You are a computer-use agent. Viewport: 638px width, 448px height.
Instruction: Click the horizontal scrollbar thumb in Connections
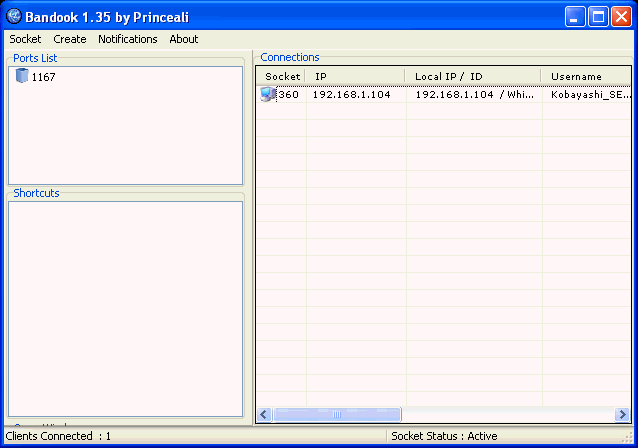pos(337,414)
